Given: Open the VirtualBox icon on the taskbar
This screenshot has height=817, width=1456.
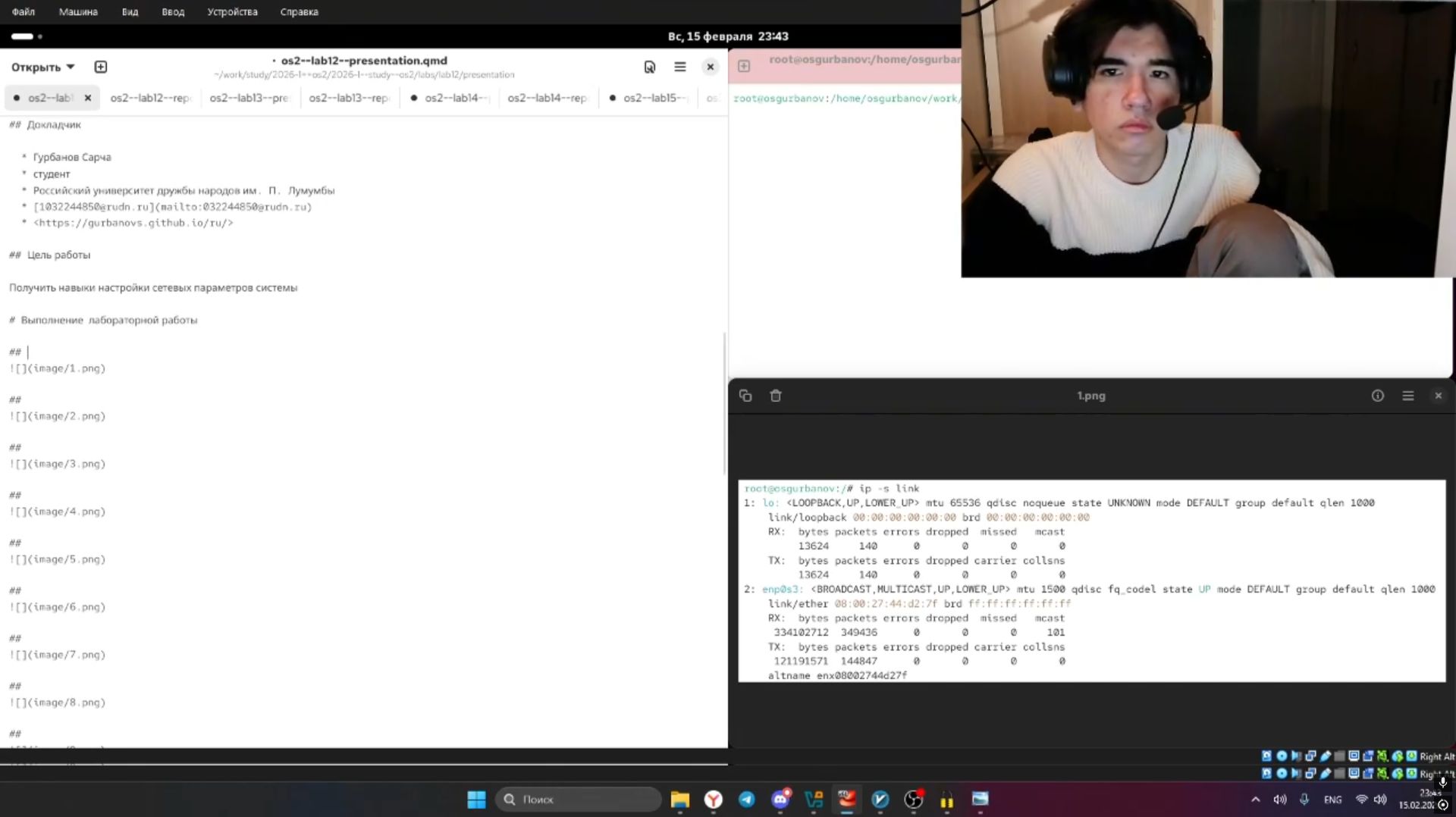Looking at the screenshot, I should pyautogui.click(x=814, y=800).
